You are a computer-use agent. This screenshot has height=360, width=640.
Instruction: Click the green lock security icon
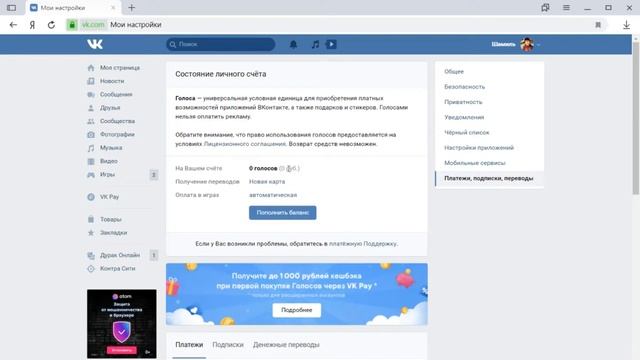72,25
